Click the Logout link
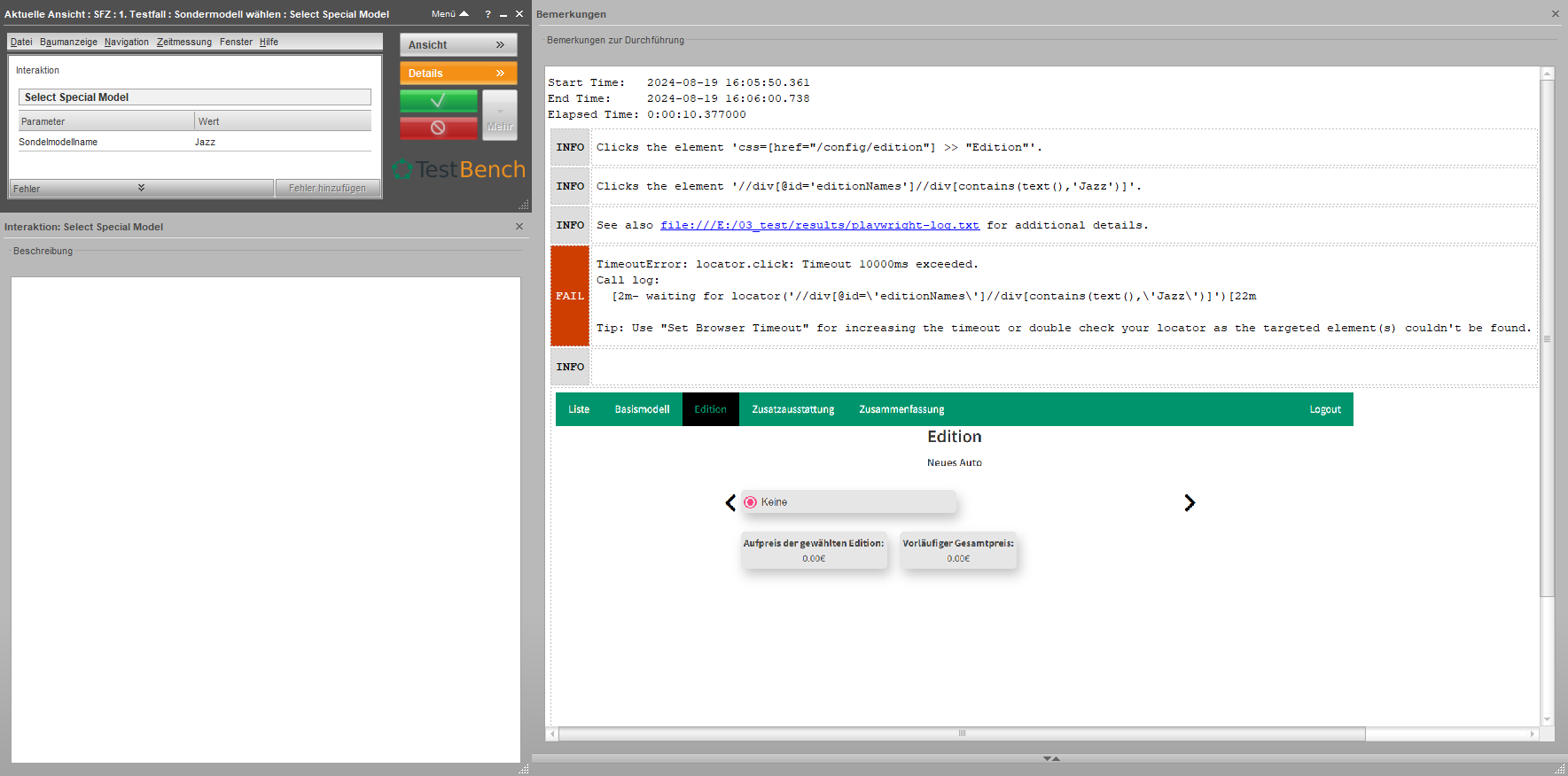This screenshot has height=776, width=1568. pyautogui.click(x=1325, y=409)
